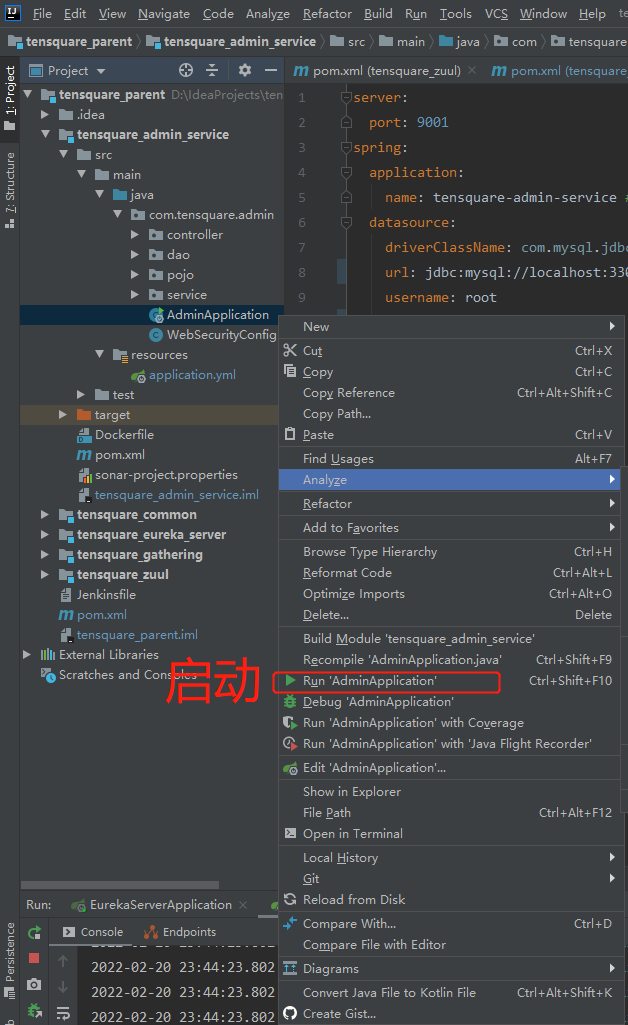The width and height of the screenshot is (628, 1025).
Task: Click the Diagrams icon in context menu
Action: coord(290,968)
